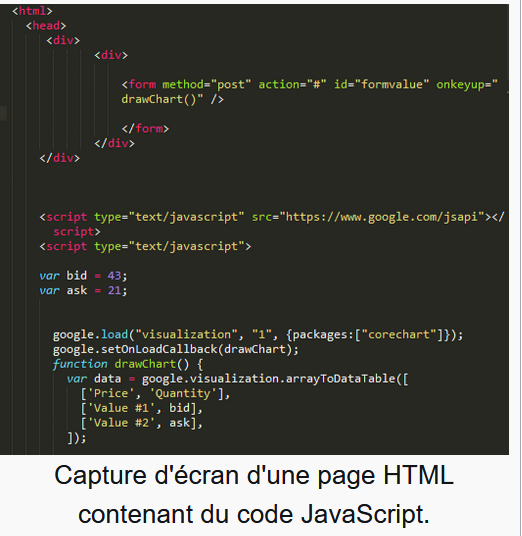
Task: Click the var bid declaration
Action: pos(83,276)
